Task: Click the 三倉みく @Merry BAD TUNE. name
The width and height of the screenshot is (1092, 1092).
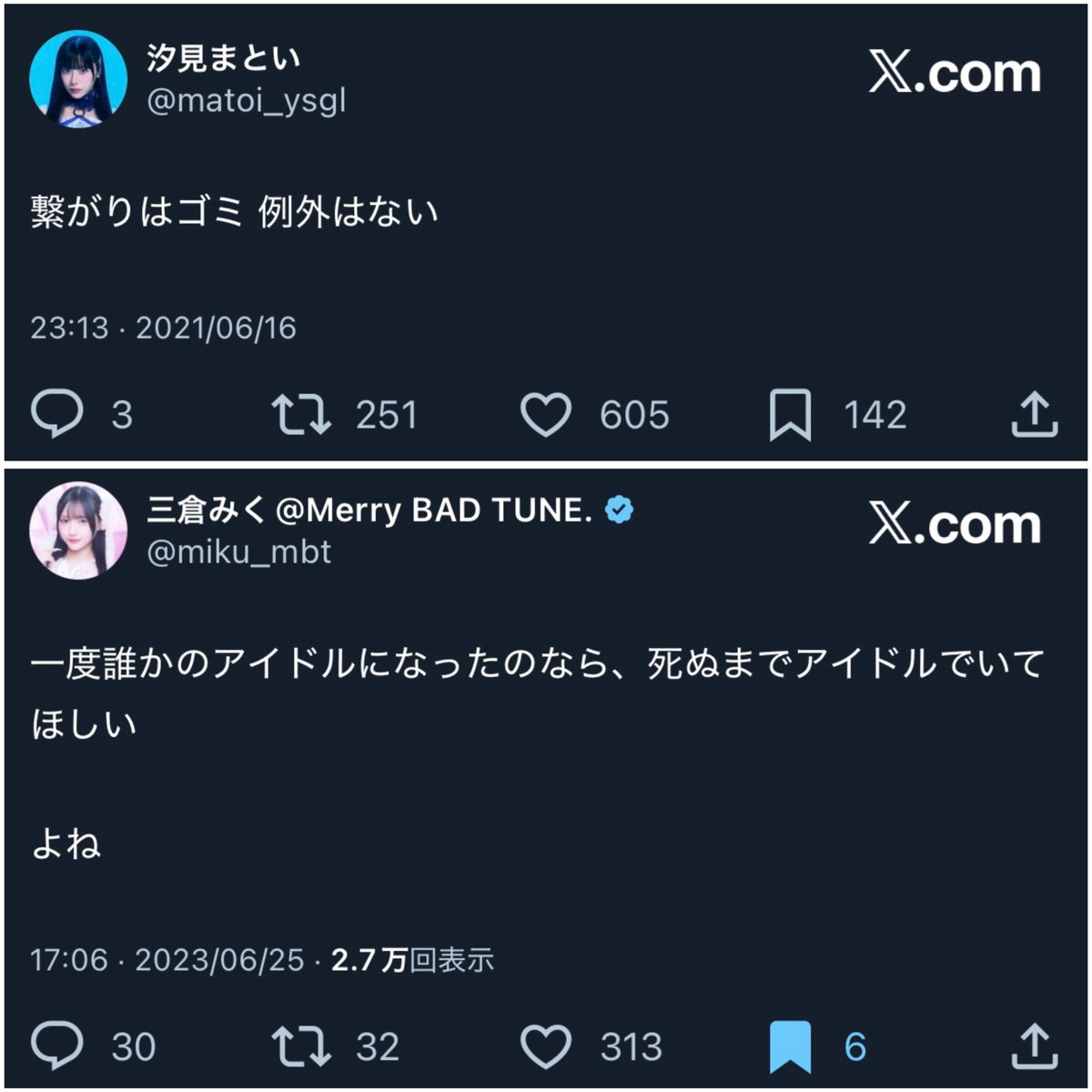Action: coord(369,511)
